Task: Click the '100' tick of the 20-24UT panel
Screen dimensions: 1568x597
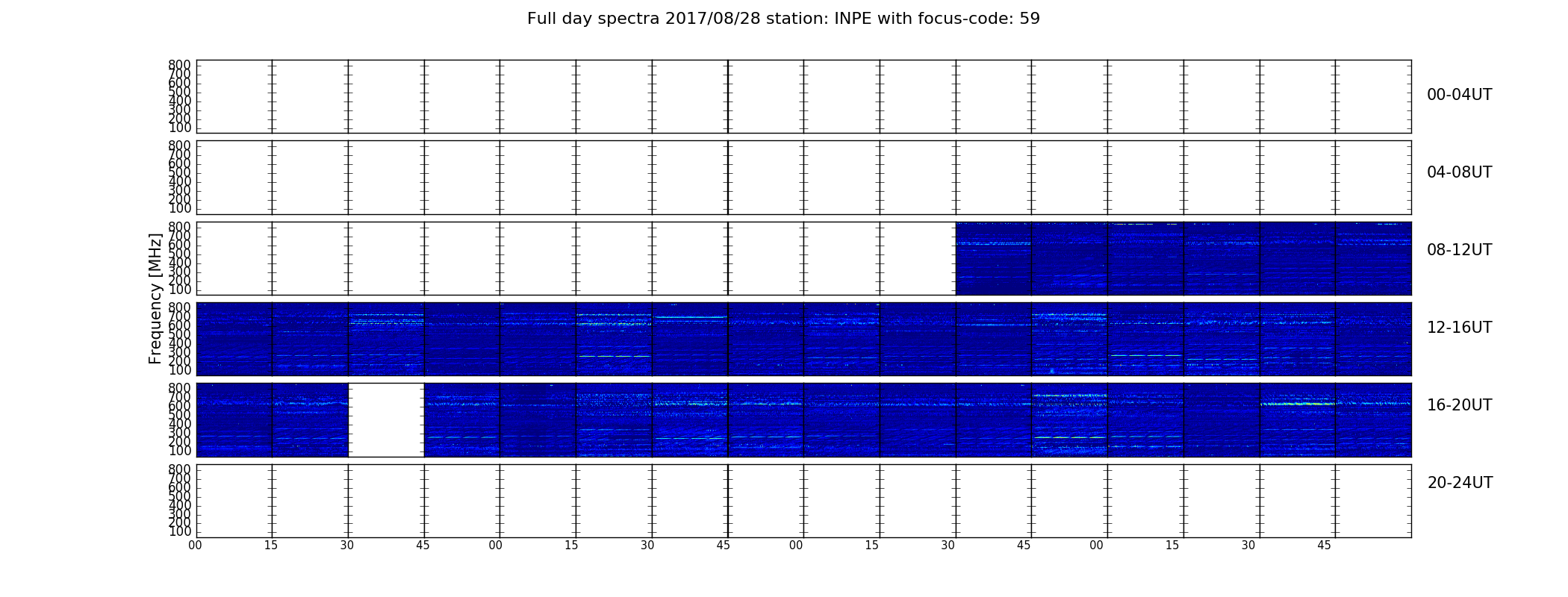Action: (179, 531)
